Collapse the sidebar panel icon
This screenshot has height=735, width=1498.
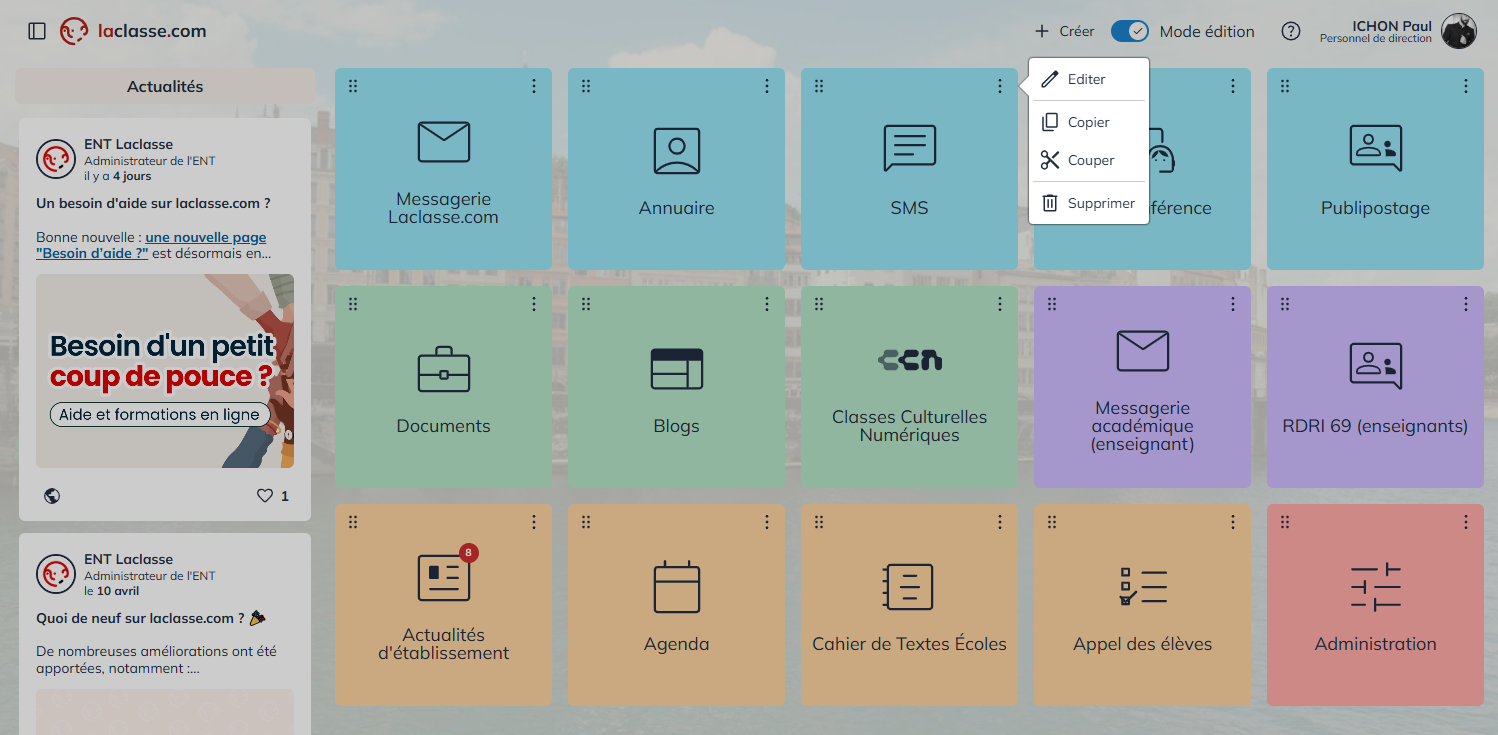pyautogui.click(x=37, y=31)
